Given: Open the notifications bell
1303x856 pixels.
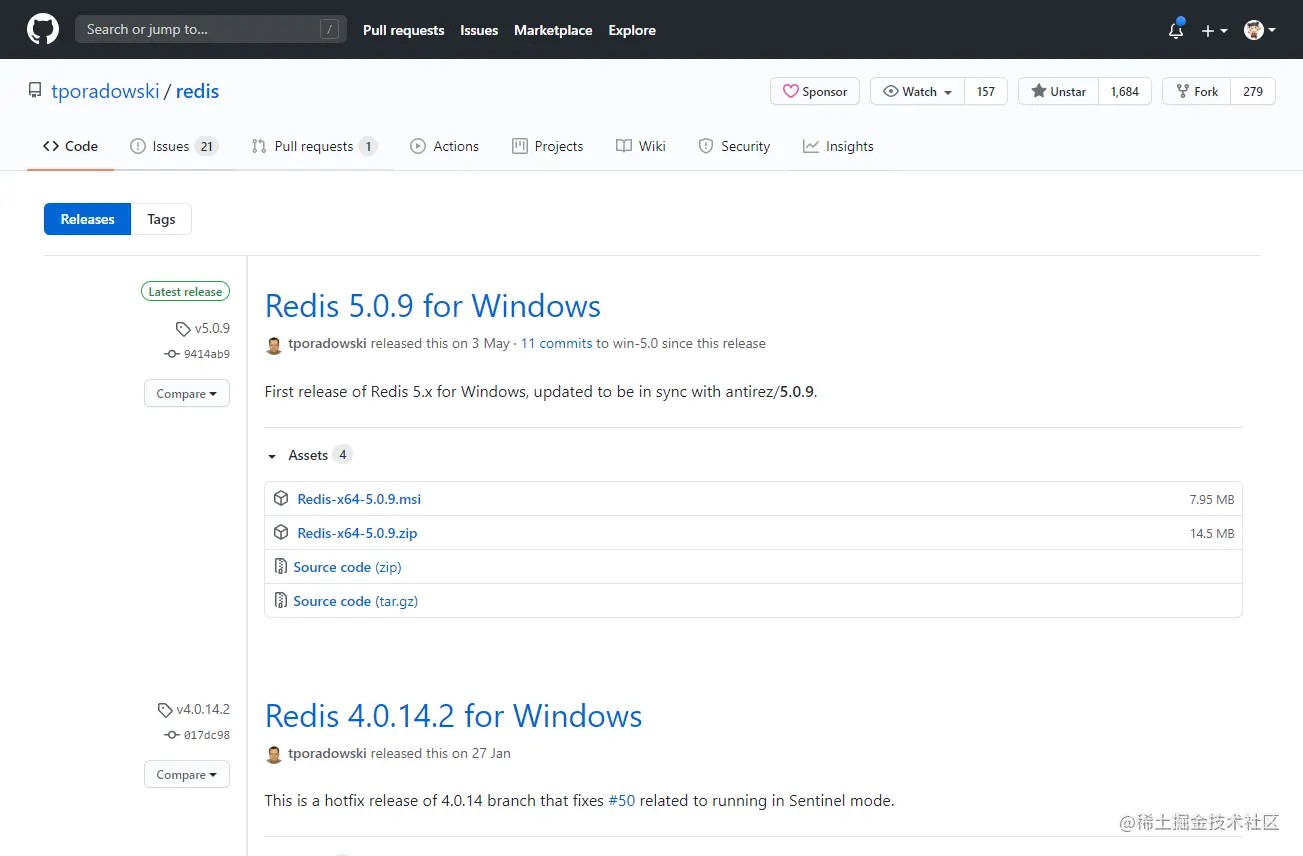Looking at the screenshot, I should tap(1176, 30).
